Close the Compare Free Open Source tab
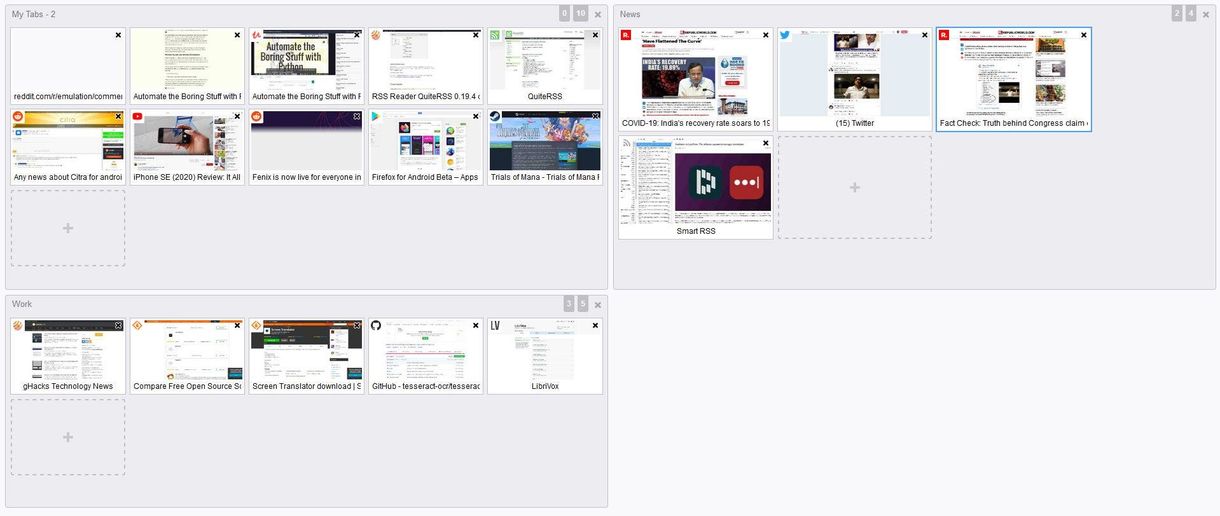This screenshot has height=516, width=1220. point(237,326)
